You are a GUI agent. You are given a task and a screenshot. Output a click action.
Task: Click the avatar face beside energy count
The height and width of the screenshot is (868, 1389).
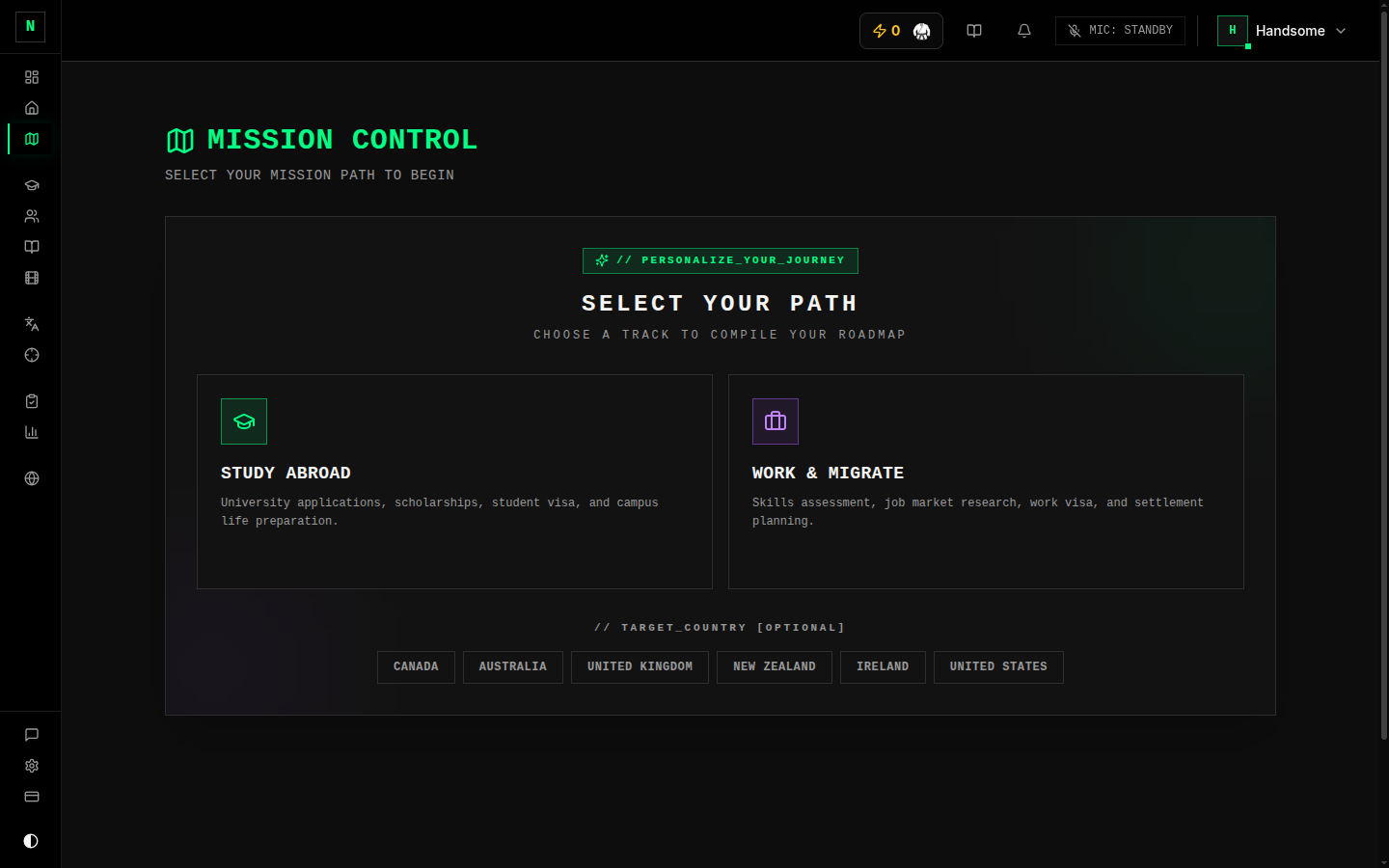click(921, 31)
